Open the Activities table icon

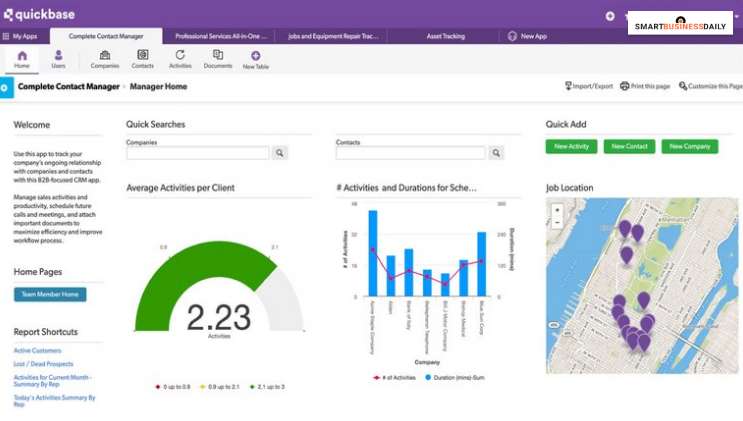(x=180, y=60)
